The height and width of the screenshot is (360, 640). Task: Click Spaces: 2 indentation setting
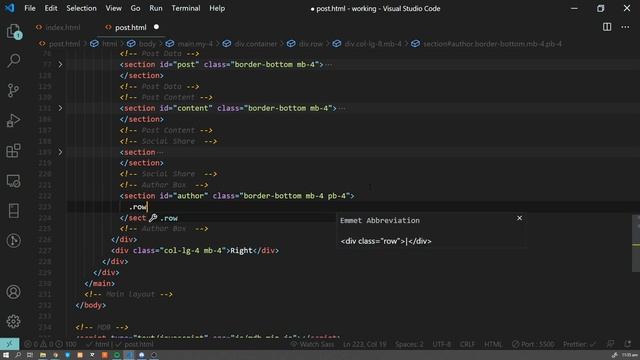coord(409,344)
